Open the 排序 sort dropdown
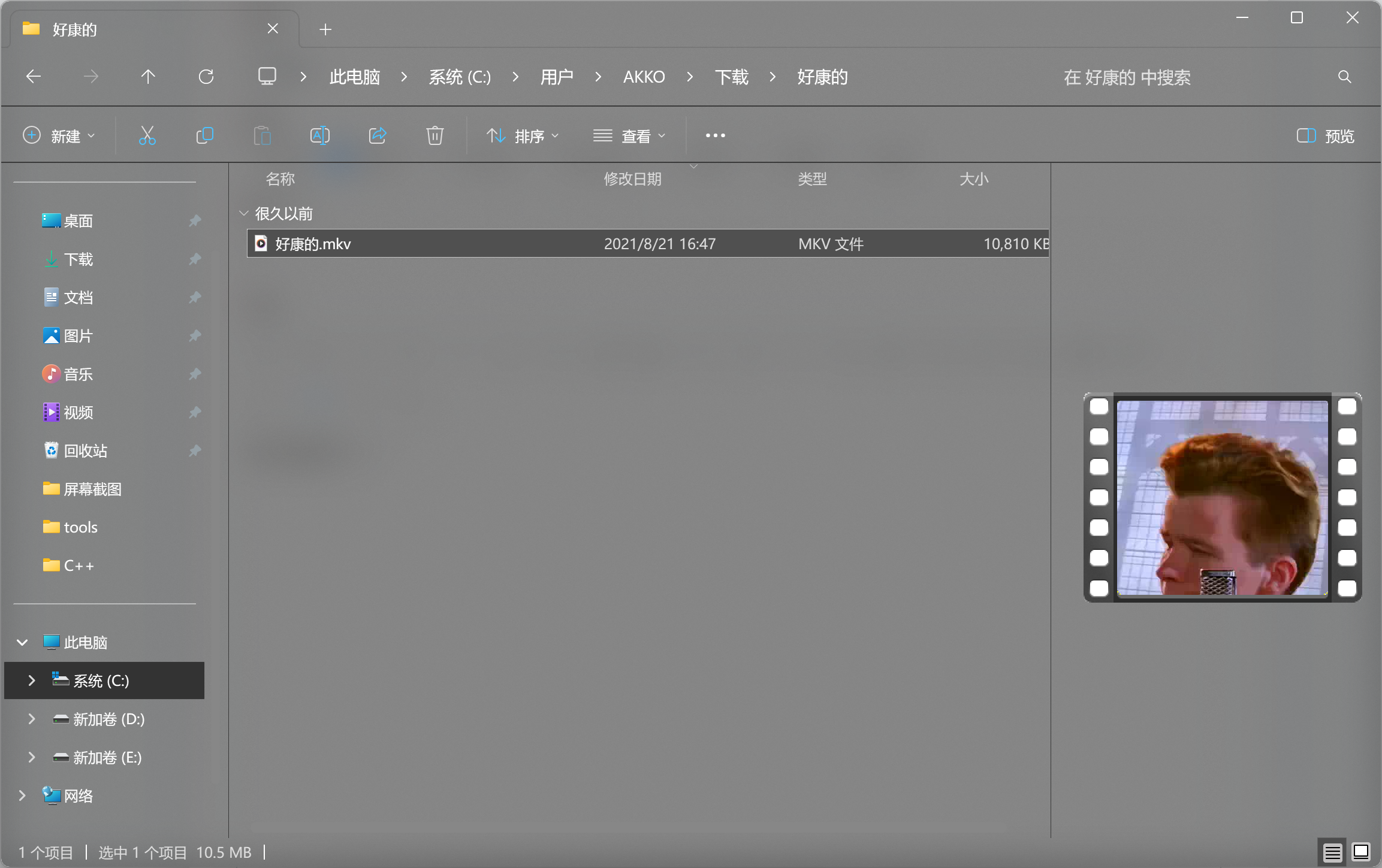The width and height of the screenshot is (1382, 868). 522,136
